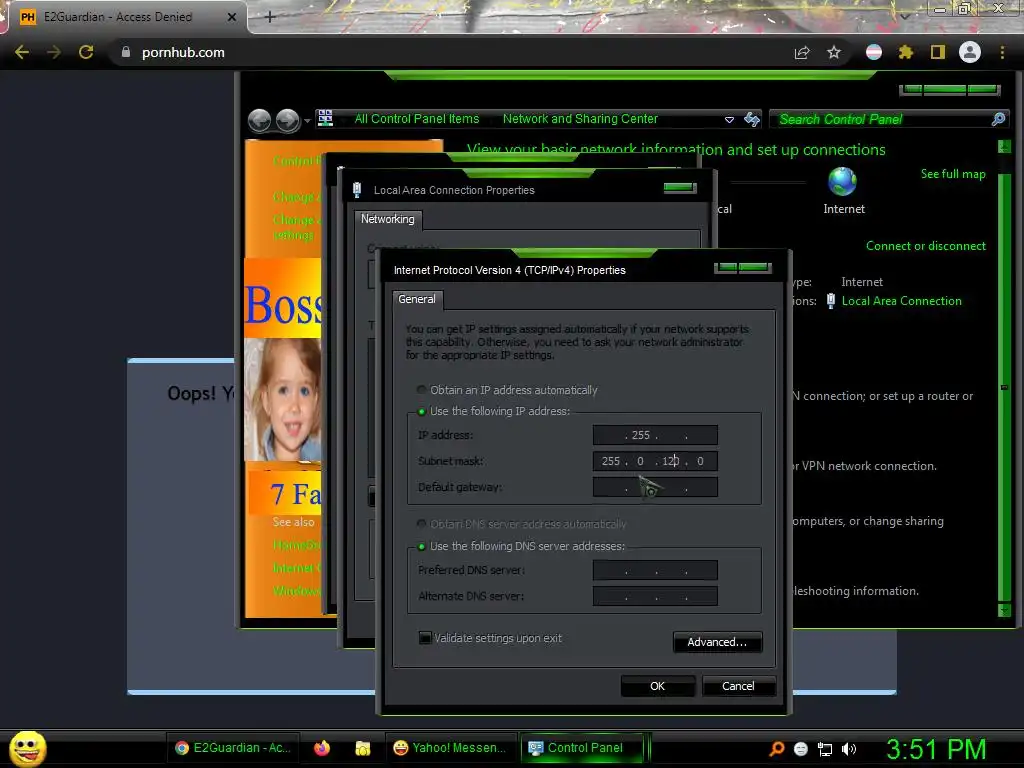Reload the Chrome page
The height and width of the screenshot is (768, 1024).
(x=86, y=52)
